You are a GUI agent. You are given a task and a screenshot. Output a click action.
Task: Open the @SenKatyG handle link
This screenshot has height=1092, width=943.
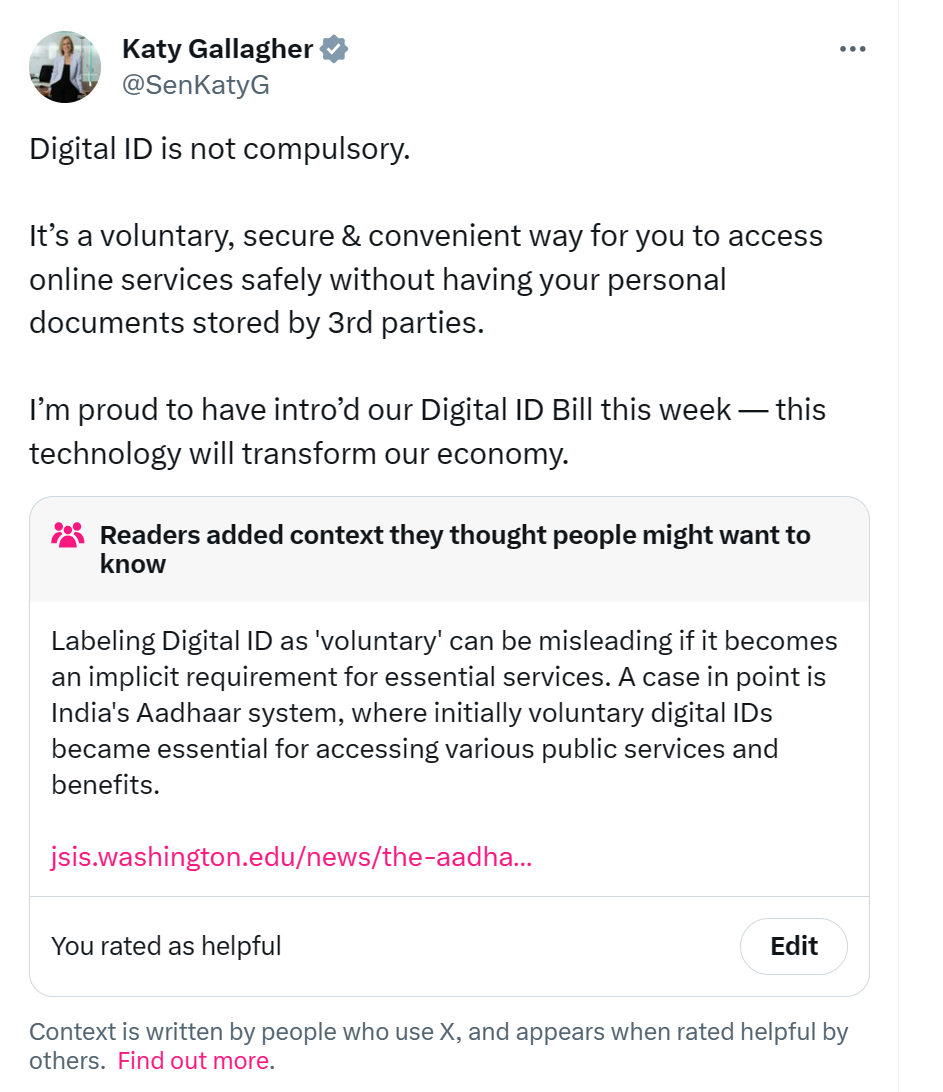pos(195,85)
